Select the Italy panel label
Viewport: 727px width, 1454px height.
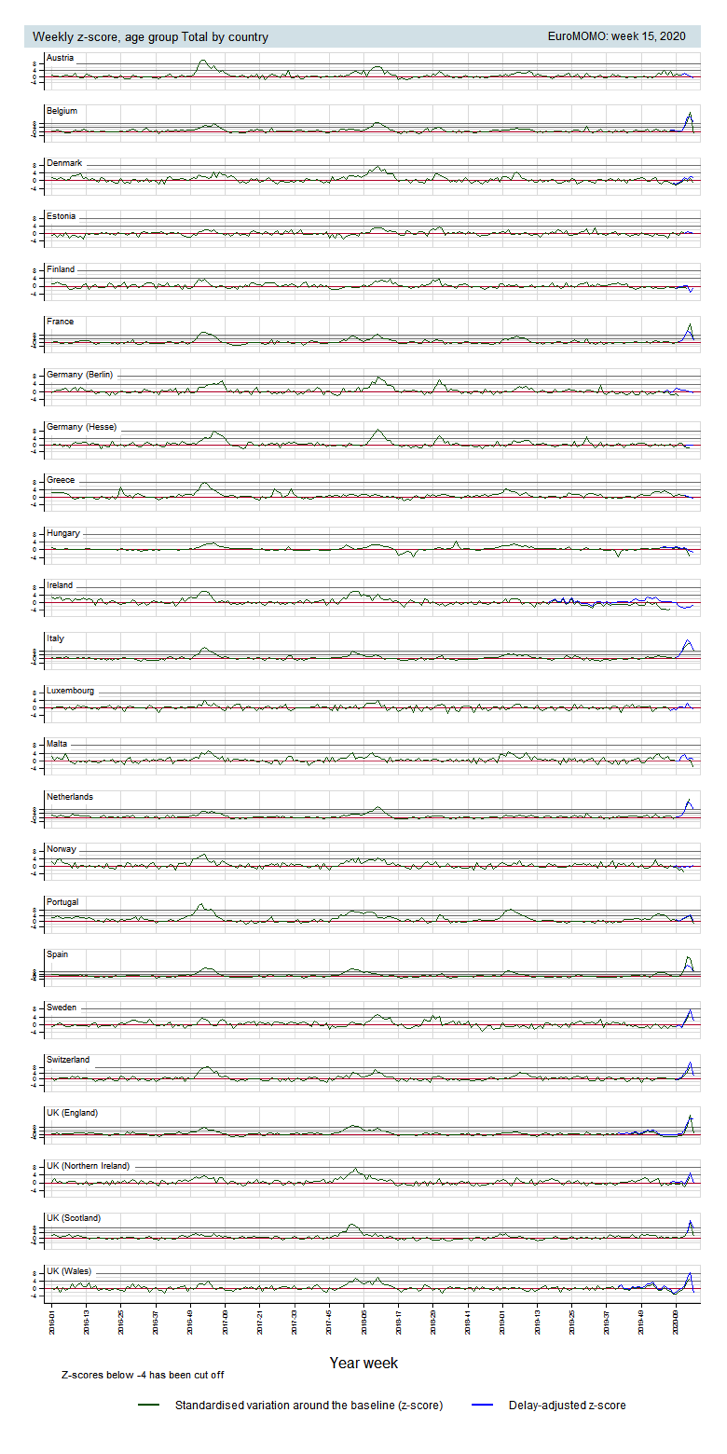tap(56, 638)
